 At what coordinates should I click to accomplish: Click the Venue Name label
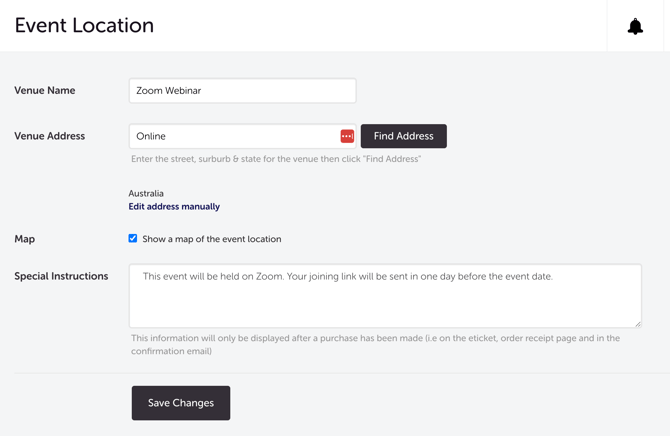tap(45, 91)
